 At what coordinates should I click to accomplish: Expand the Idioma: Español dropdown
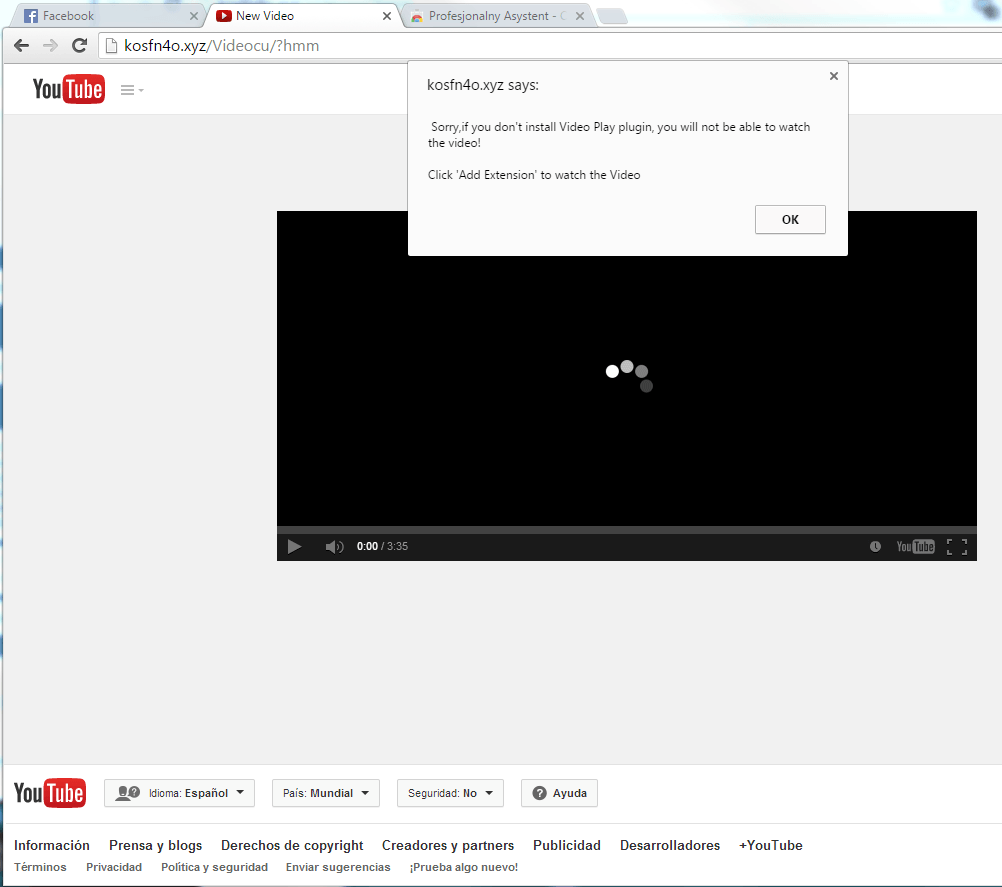[x=180, y=793]
